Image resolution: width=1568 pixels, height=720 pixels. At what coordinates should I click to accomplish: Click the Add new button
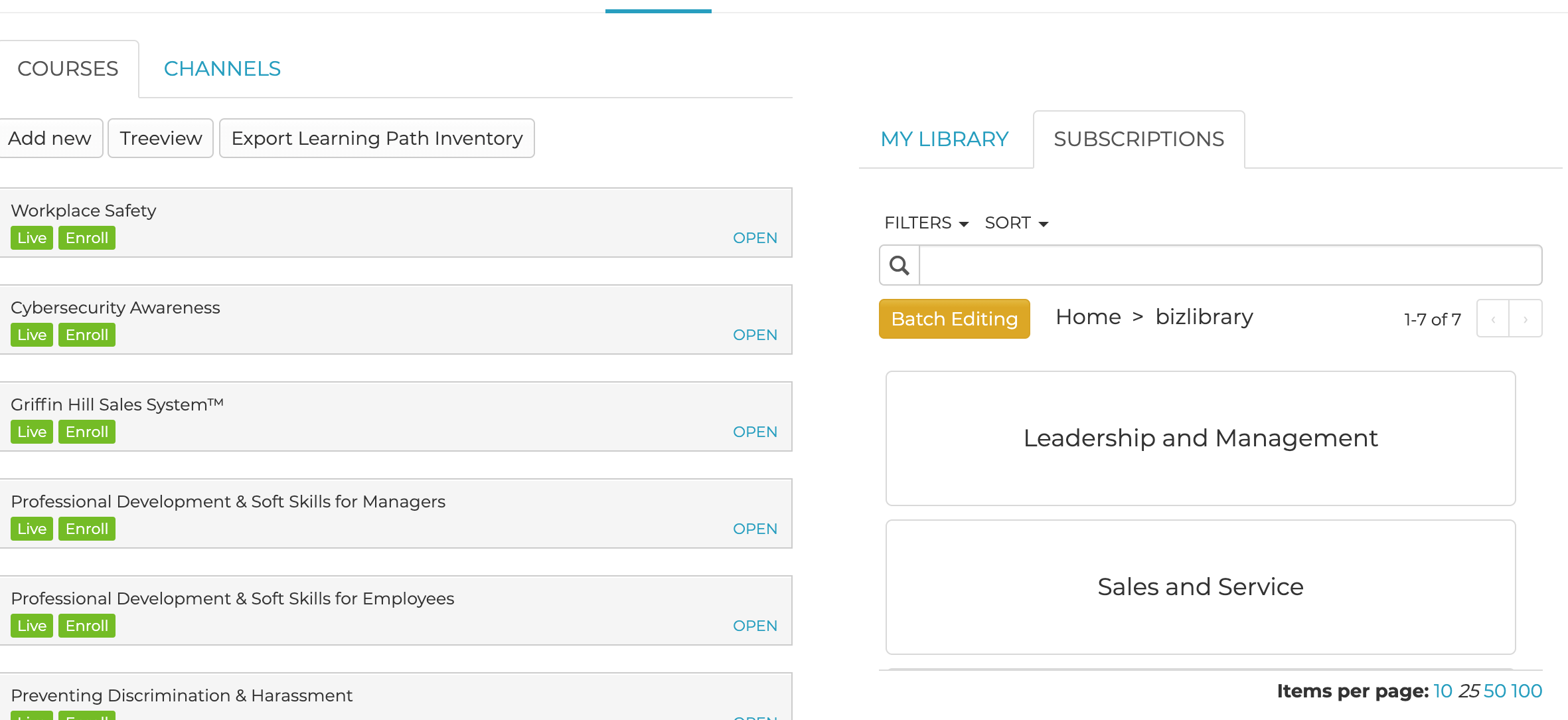tap(50, 138)
